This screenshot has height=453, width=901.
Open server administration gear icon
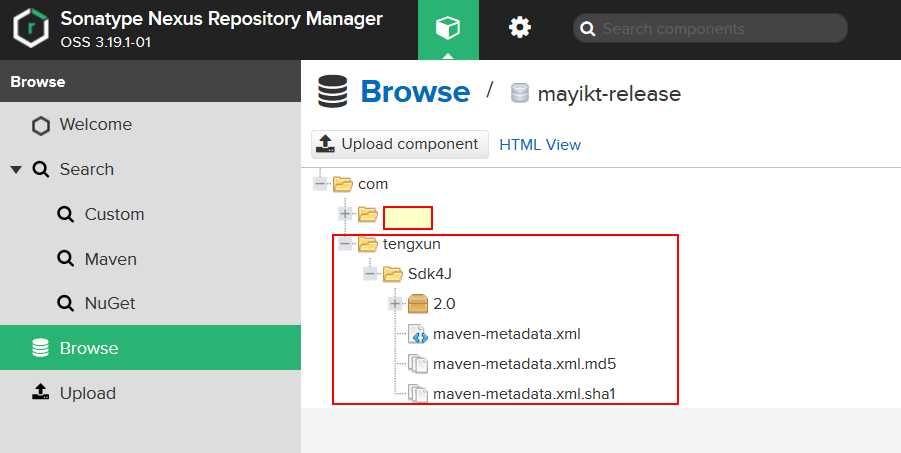tap(519, 28)
